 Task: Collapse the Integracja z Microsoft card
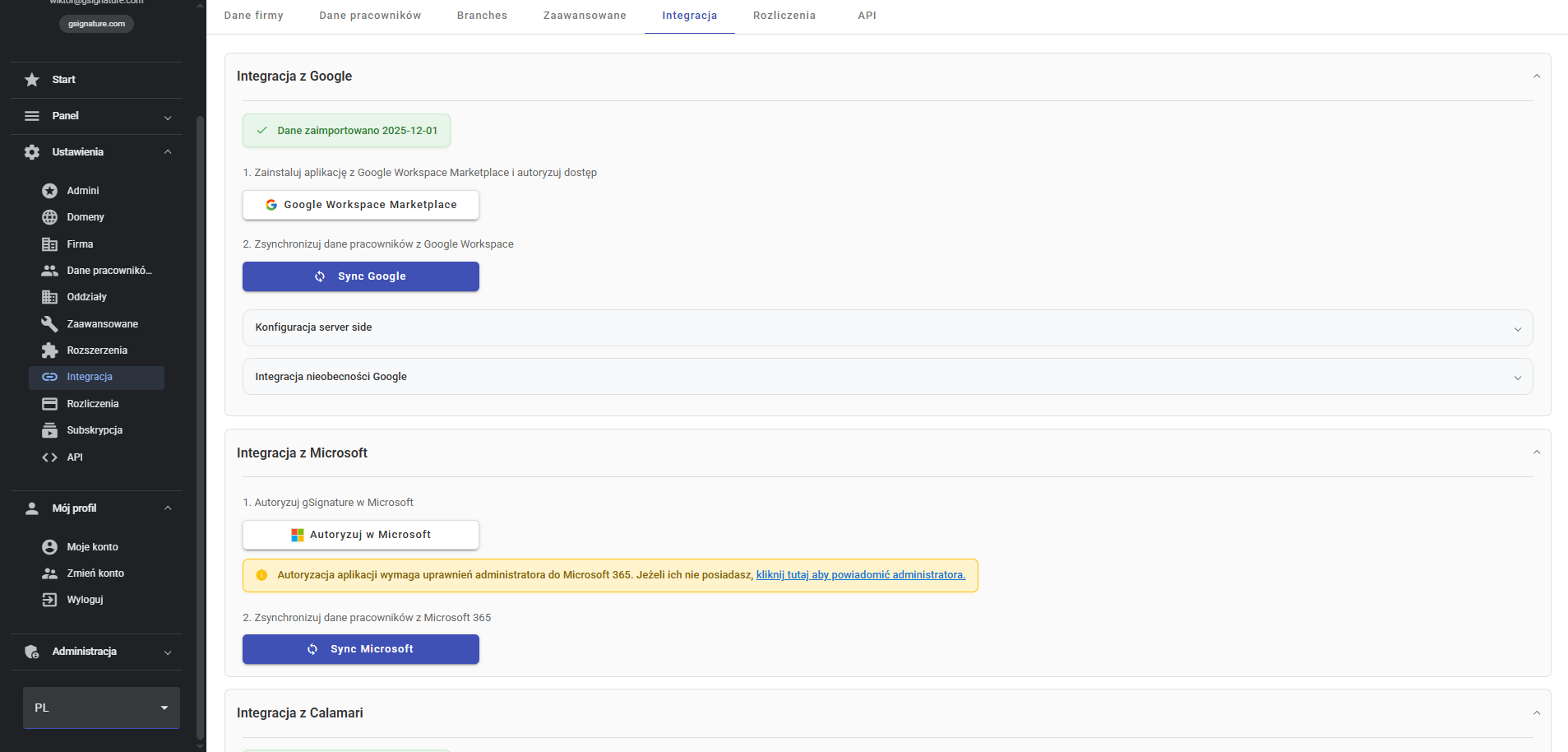point(1537,453)
